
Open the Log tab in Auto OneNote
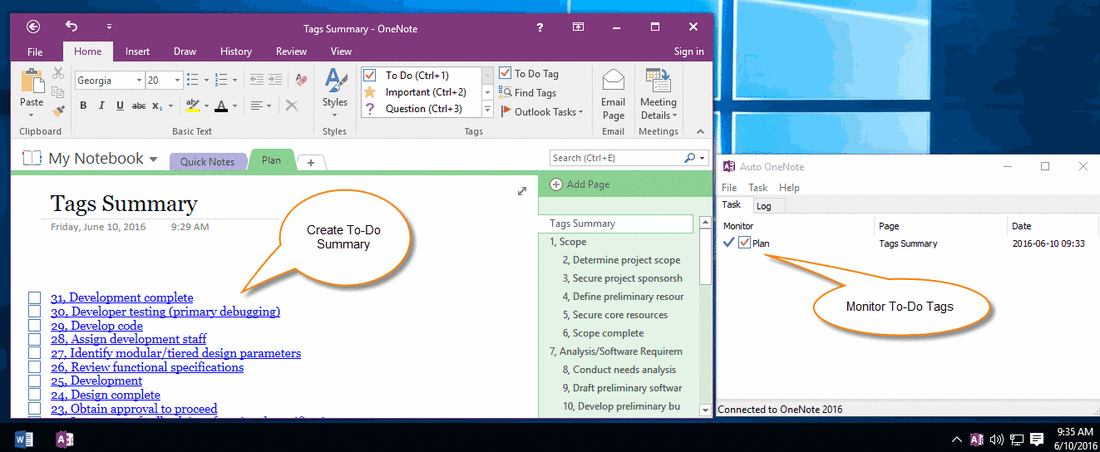[x=763, y=206]
